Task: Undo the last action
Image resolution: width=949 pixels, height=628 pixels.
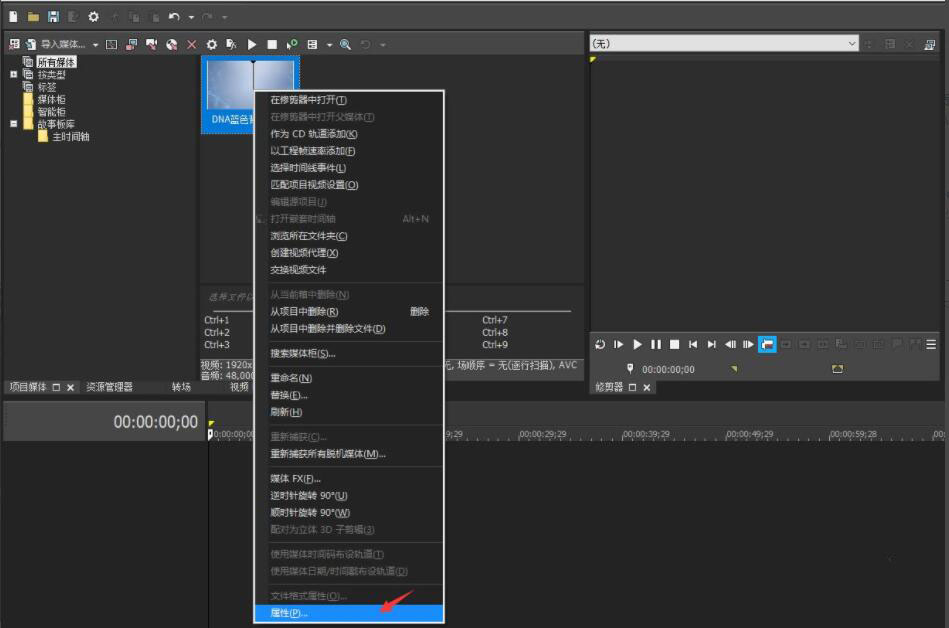Action: point(172,16)
